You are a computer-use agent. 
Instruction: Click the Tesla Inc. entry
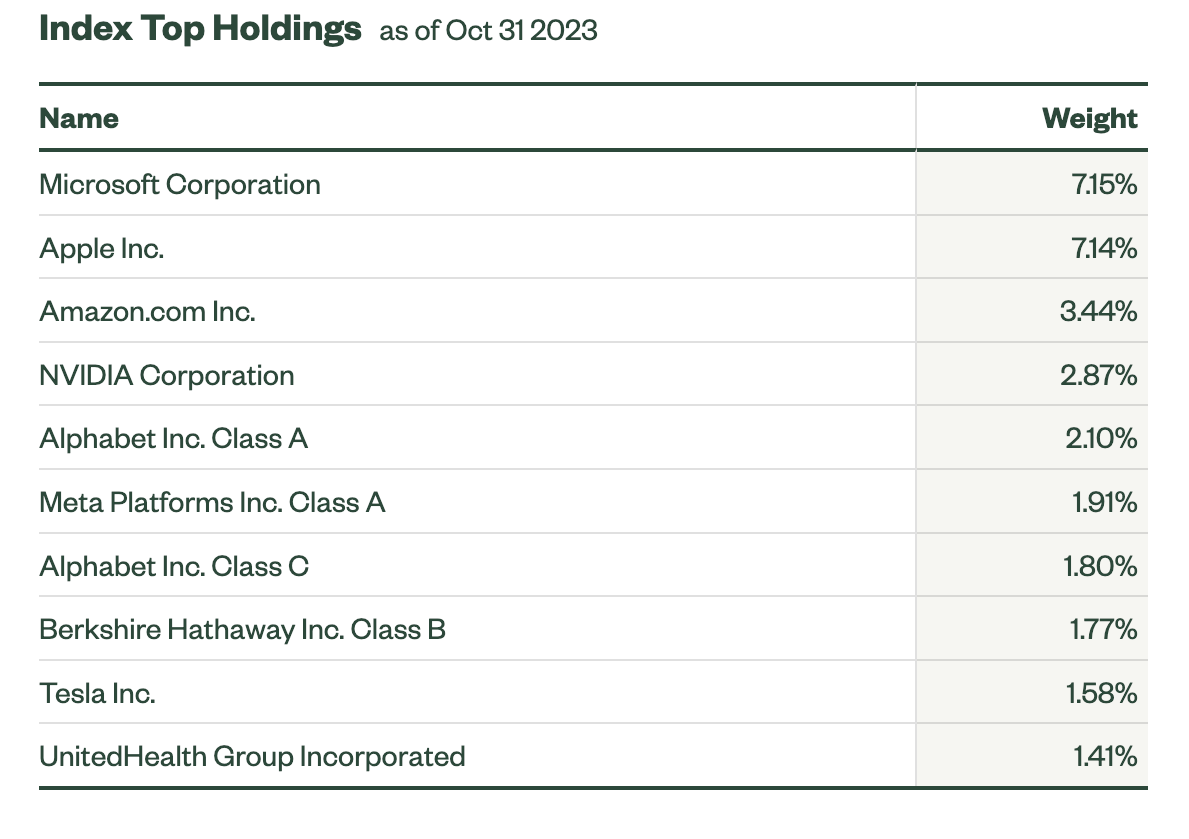click(97, 693)
